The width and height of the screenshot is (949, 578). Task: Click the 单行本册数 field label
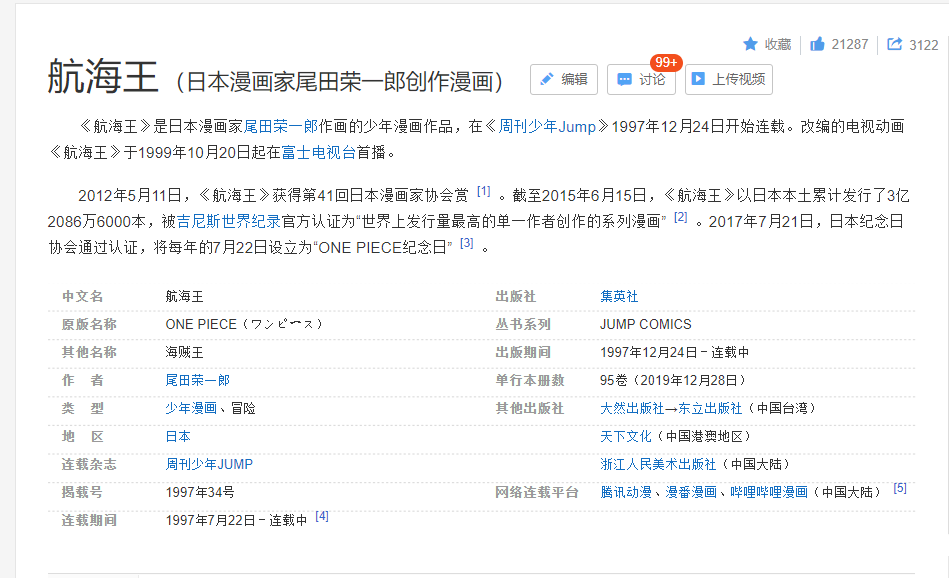530,380
